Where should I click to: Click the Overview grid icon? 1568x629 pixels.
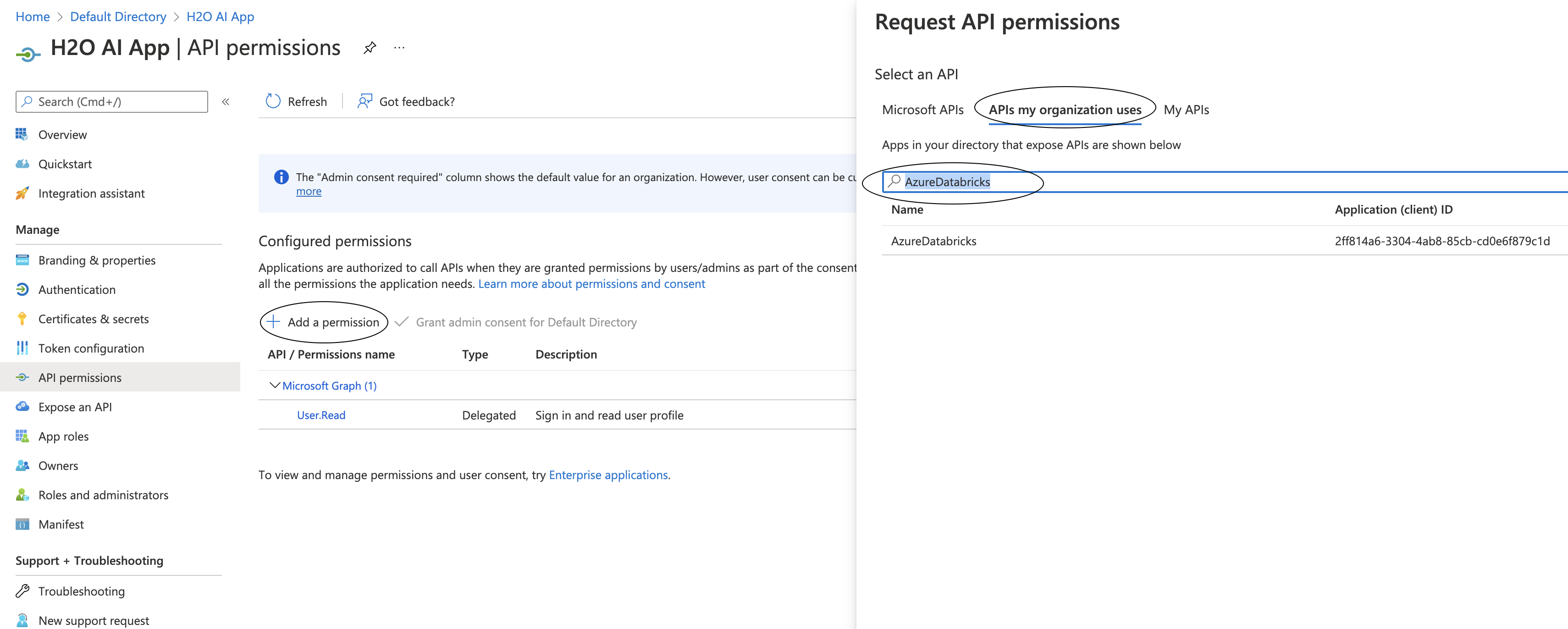tap(22, 135)
